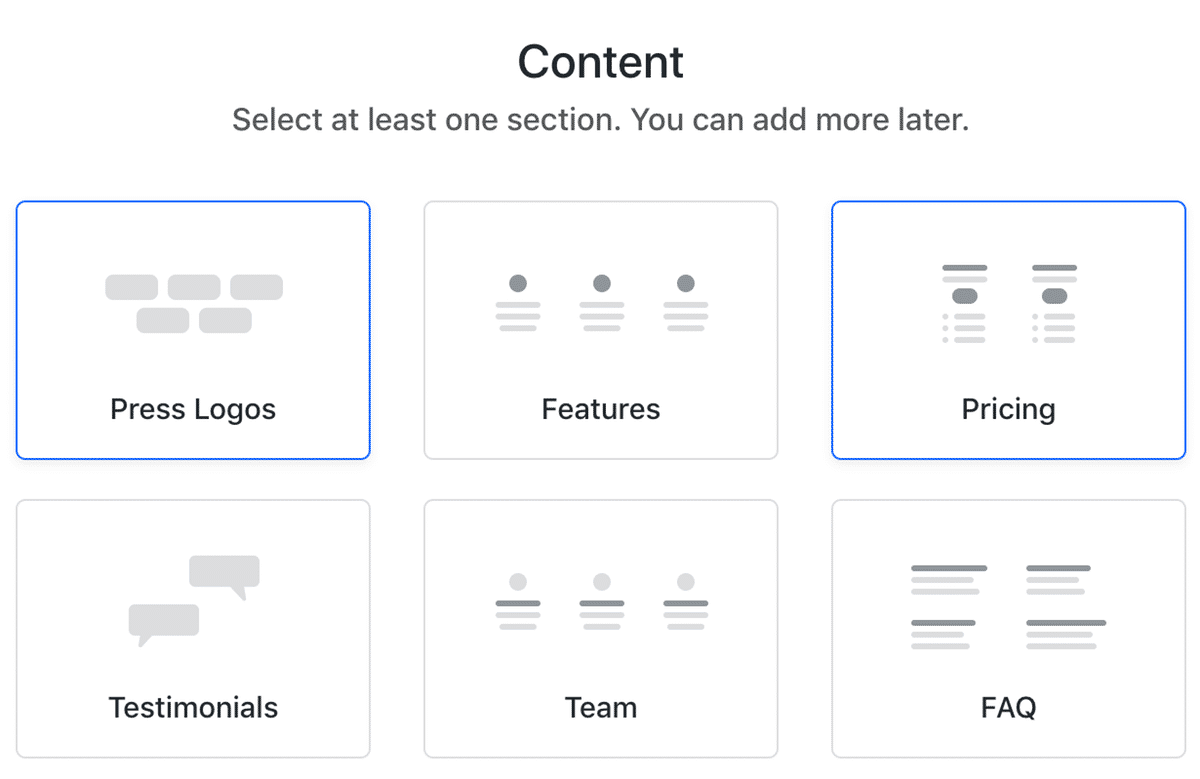Image resolution: width=1200 pixels, height=779 pixels.
Task: Toggle on the Testimonials section card
Action: tap(193, 628)
